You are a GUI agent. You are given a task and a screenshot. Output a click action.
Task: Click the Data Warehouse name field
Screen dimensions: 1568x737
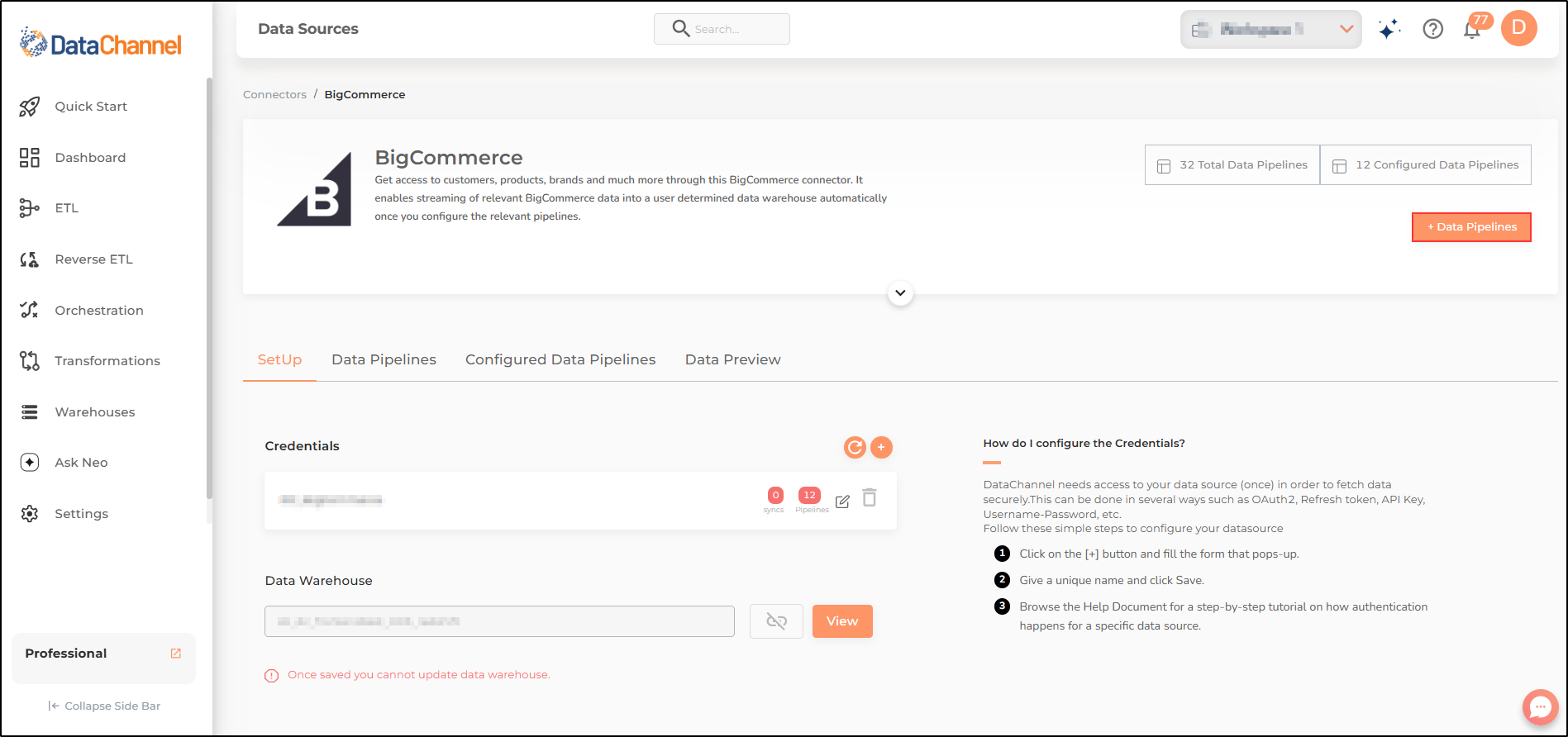[499, 621]
